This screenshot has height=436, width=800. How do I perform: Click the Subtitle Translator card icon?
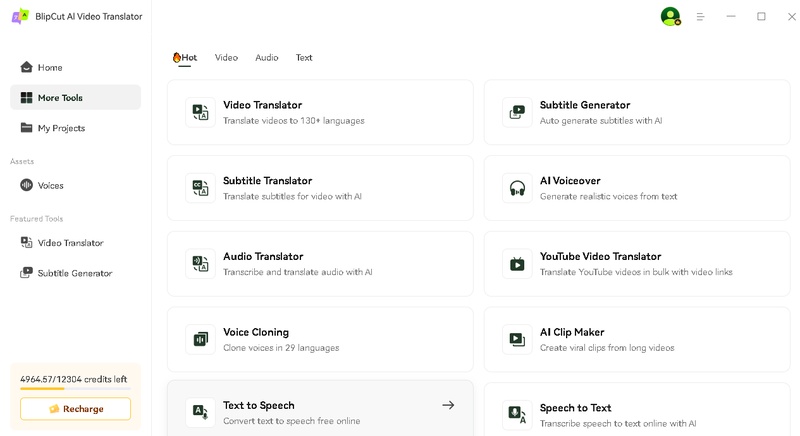coord(201,188)
